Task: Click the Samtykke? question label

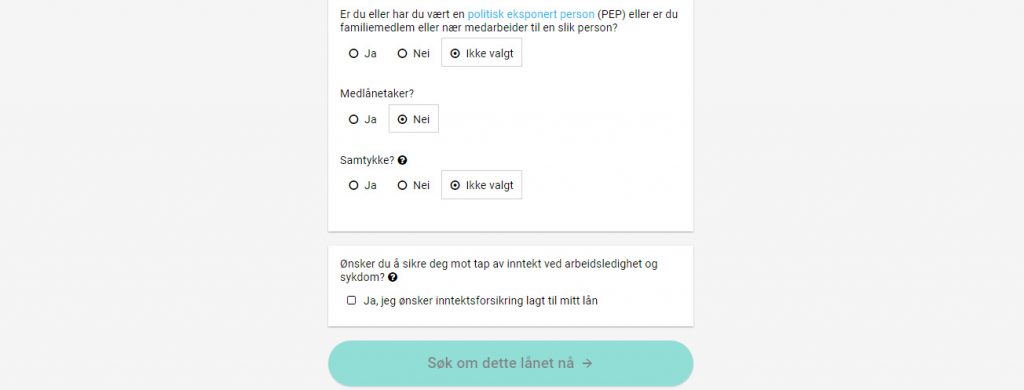Action: click(367, 160)
